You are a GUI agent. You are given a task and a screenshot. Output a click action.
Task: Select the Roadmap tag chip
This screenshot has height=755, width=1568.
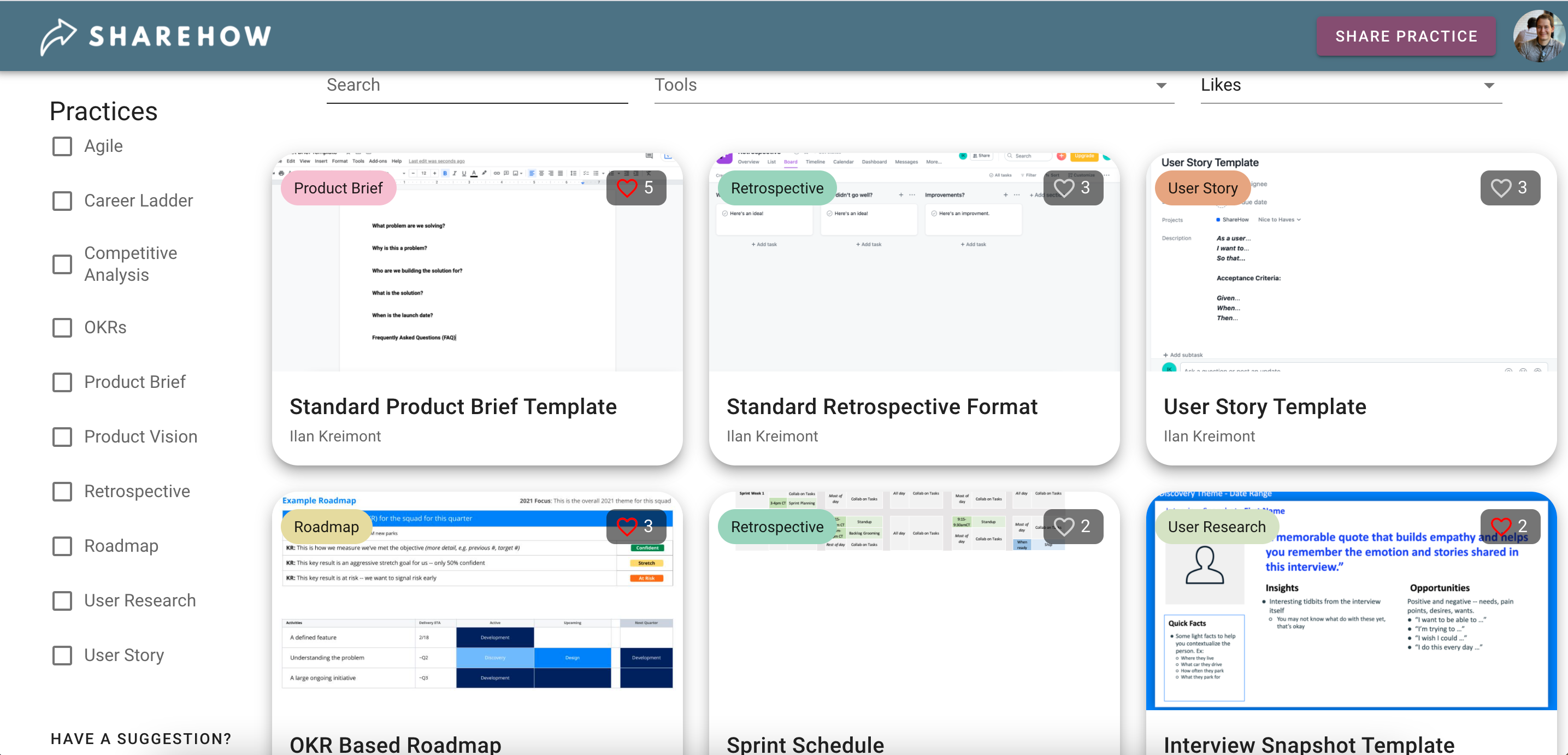326,527
